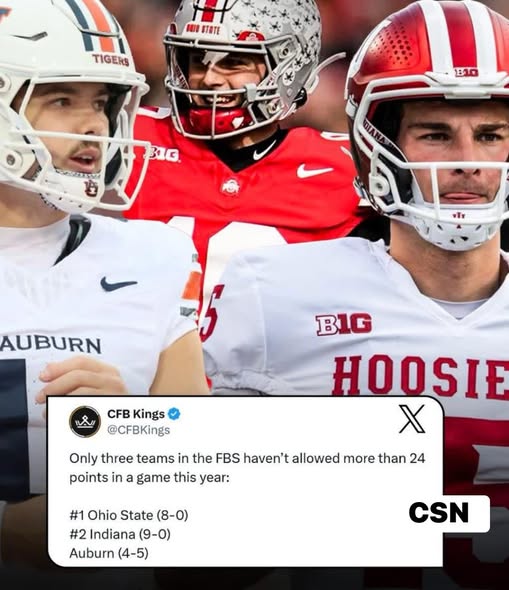Click the white Nike swoosh on red jersey

[x=315, y=171]
